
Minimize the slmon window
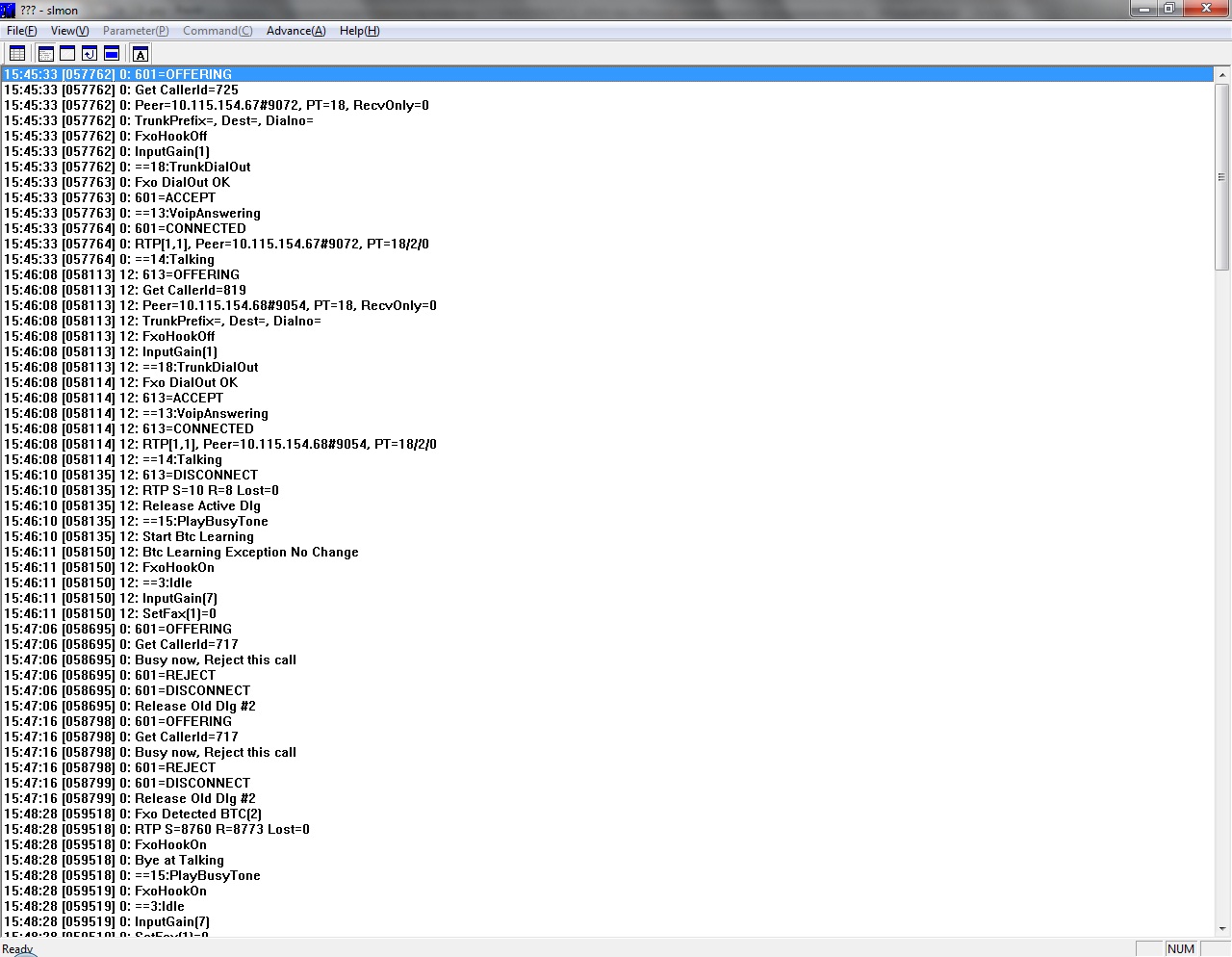coord(1143,9)
